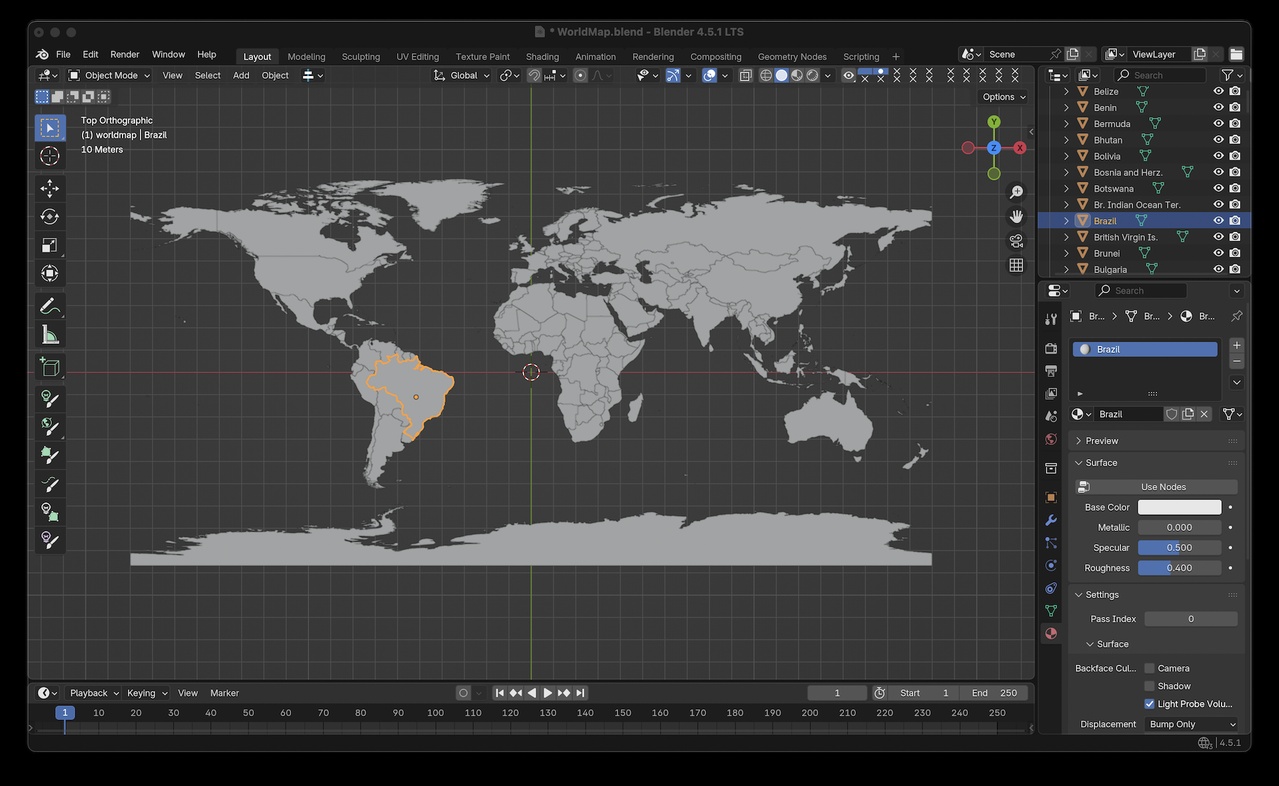The height and width of the screenshot is (786, 1279).
Task: Select the Rotate tool
Action: pyautogui.click(x=50, y=217)
